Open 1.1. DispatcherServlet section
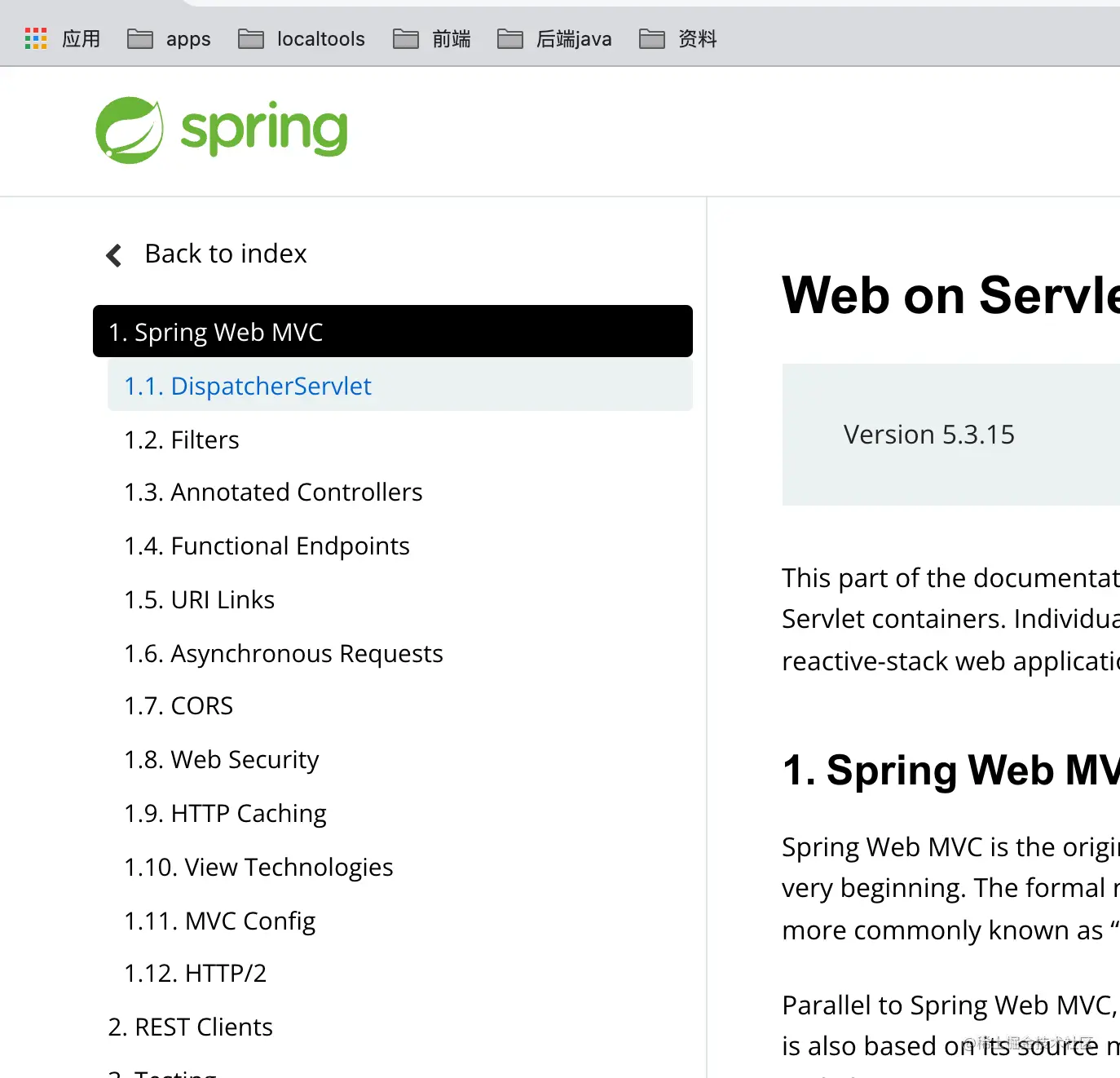1120x1078 pixels. 400,386
